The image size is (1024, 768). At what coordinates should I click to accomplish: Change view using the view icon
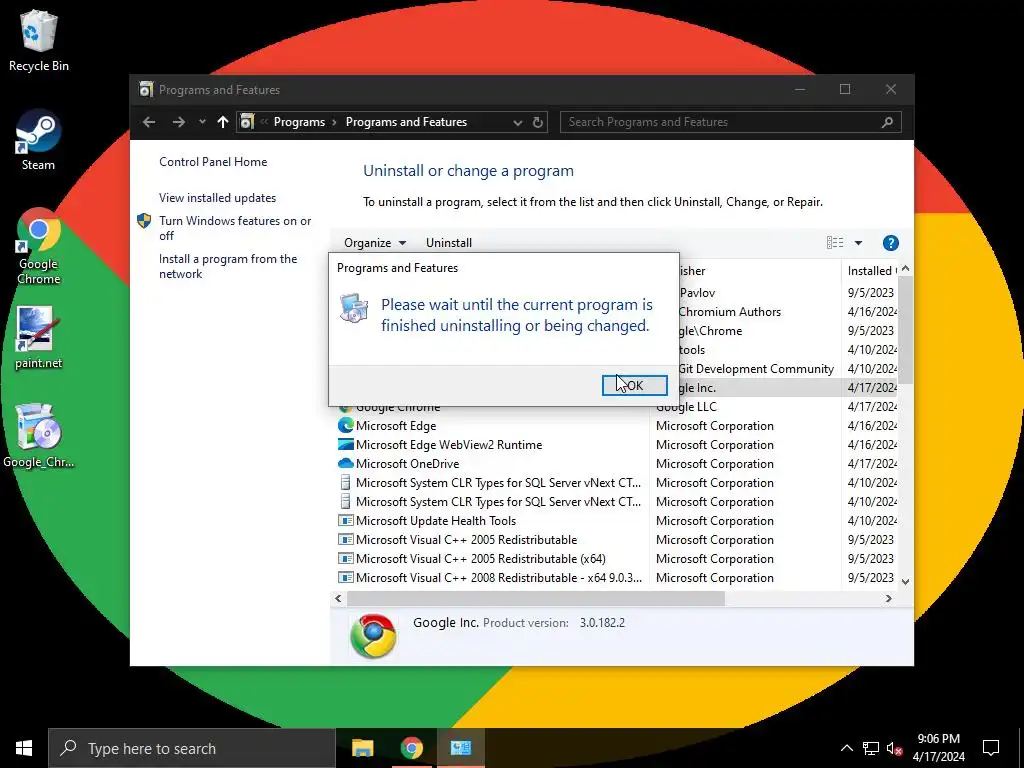tap(835, 243)
